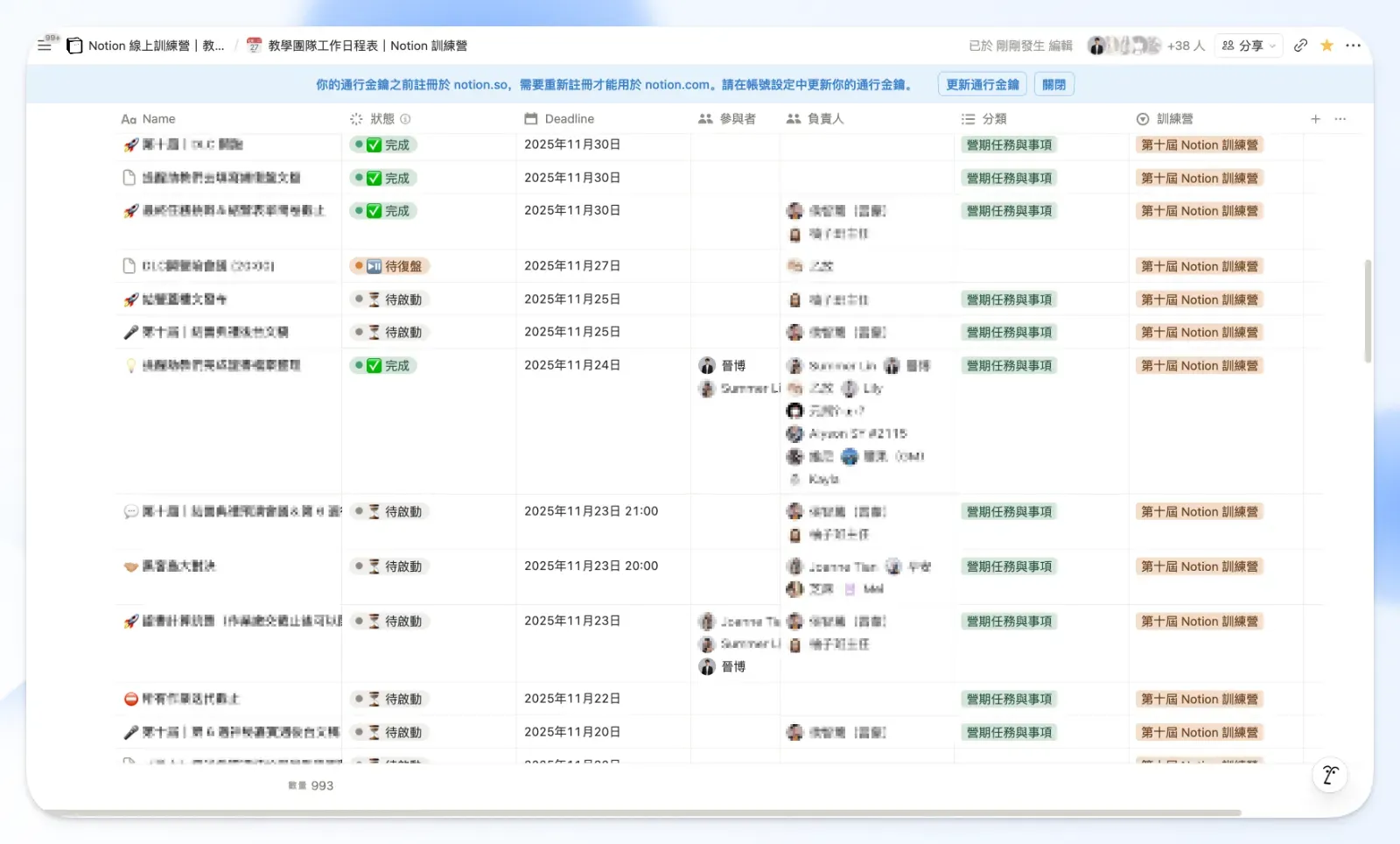Click the collaborator avatars group

click(x=1124, y=46)
